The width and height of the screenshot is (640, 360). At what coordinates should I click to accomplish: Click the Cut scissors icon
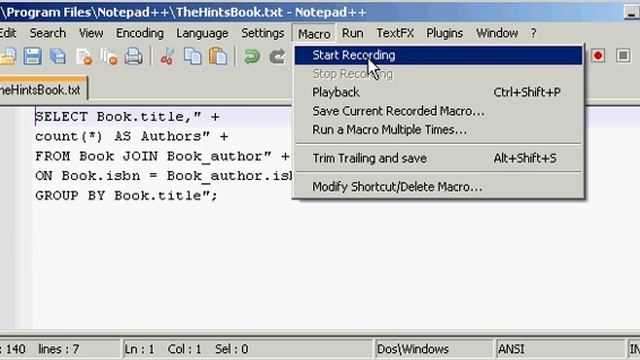167,56
